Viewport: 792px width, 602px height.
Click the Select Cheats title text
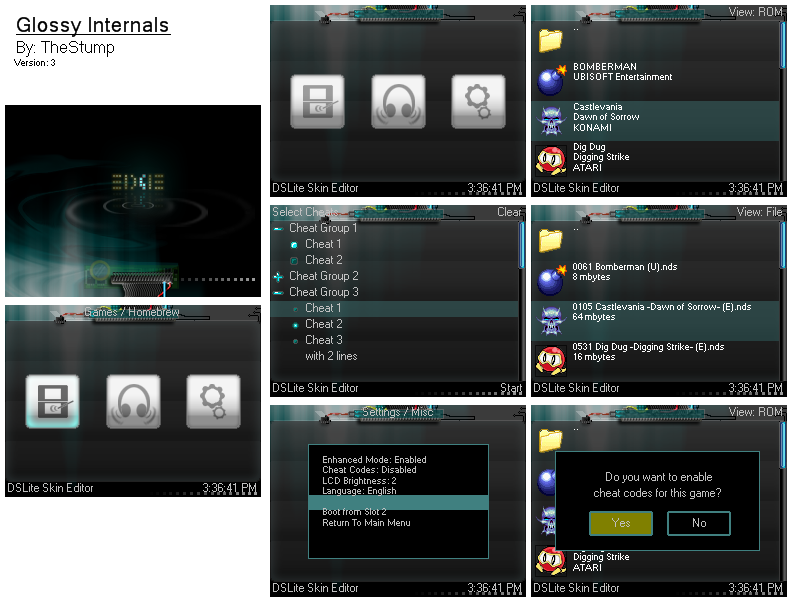tap(305, 212)
